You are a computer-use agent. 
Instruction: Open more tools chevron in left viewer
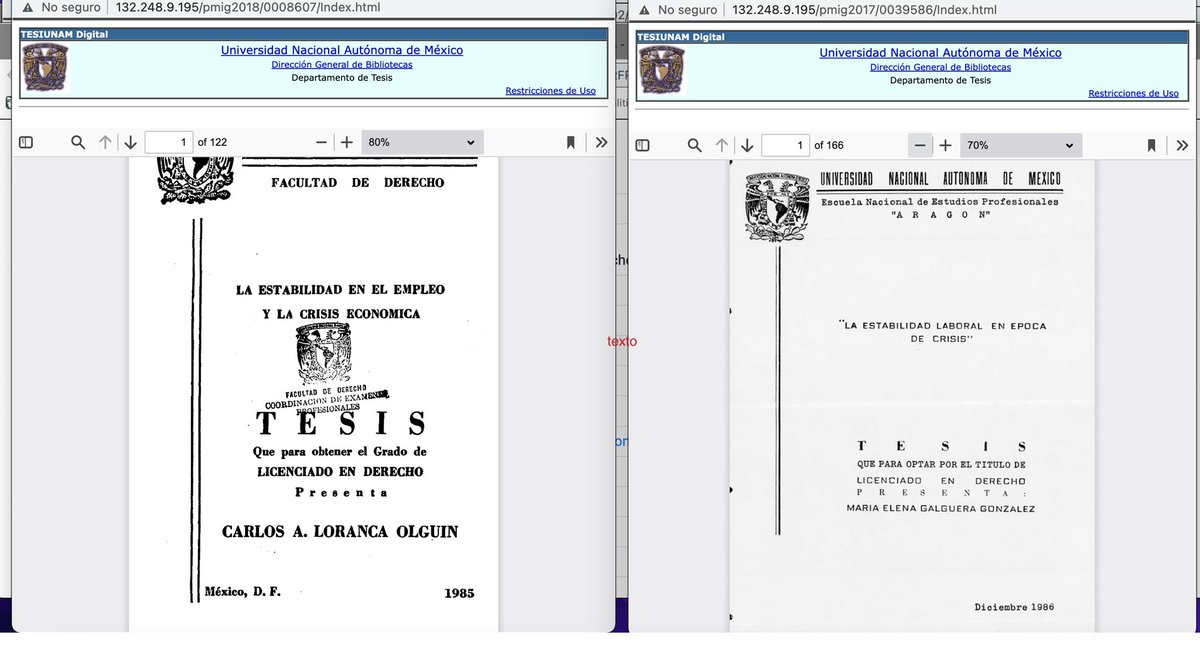pyautogui.click(x=601, y=142)
